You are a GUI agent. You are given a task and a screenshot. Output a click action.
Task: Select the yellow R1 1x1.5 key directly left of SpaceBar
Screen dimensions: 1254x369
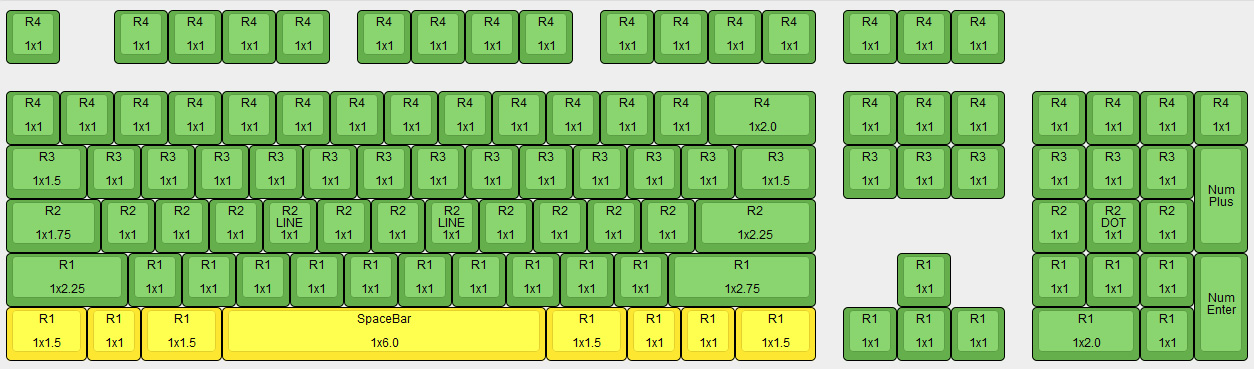tap(182, 333)
